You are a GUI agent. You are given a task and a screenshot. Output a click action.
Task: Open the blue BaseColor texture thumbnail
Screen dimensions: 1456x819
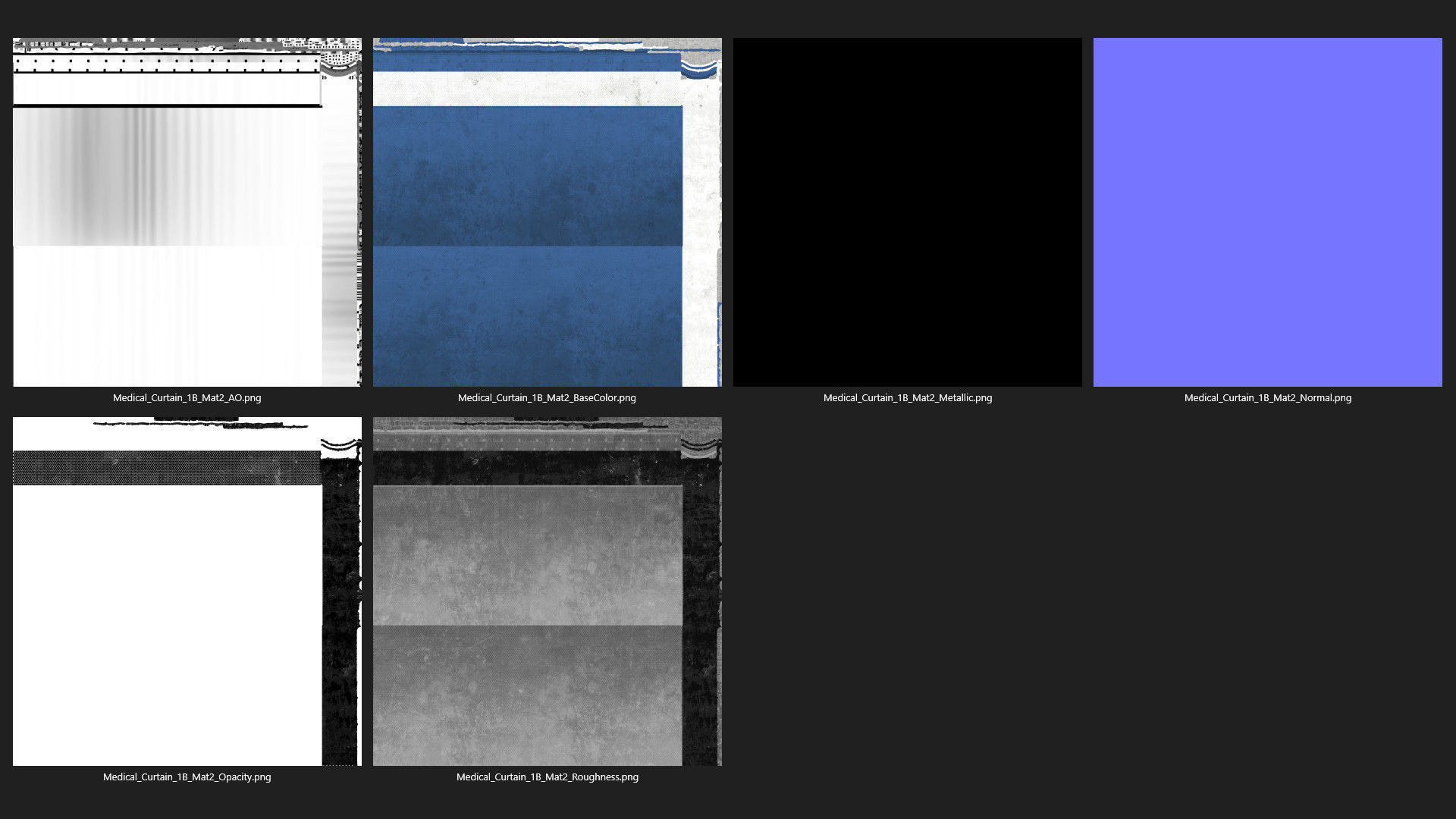click(547, 212)
